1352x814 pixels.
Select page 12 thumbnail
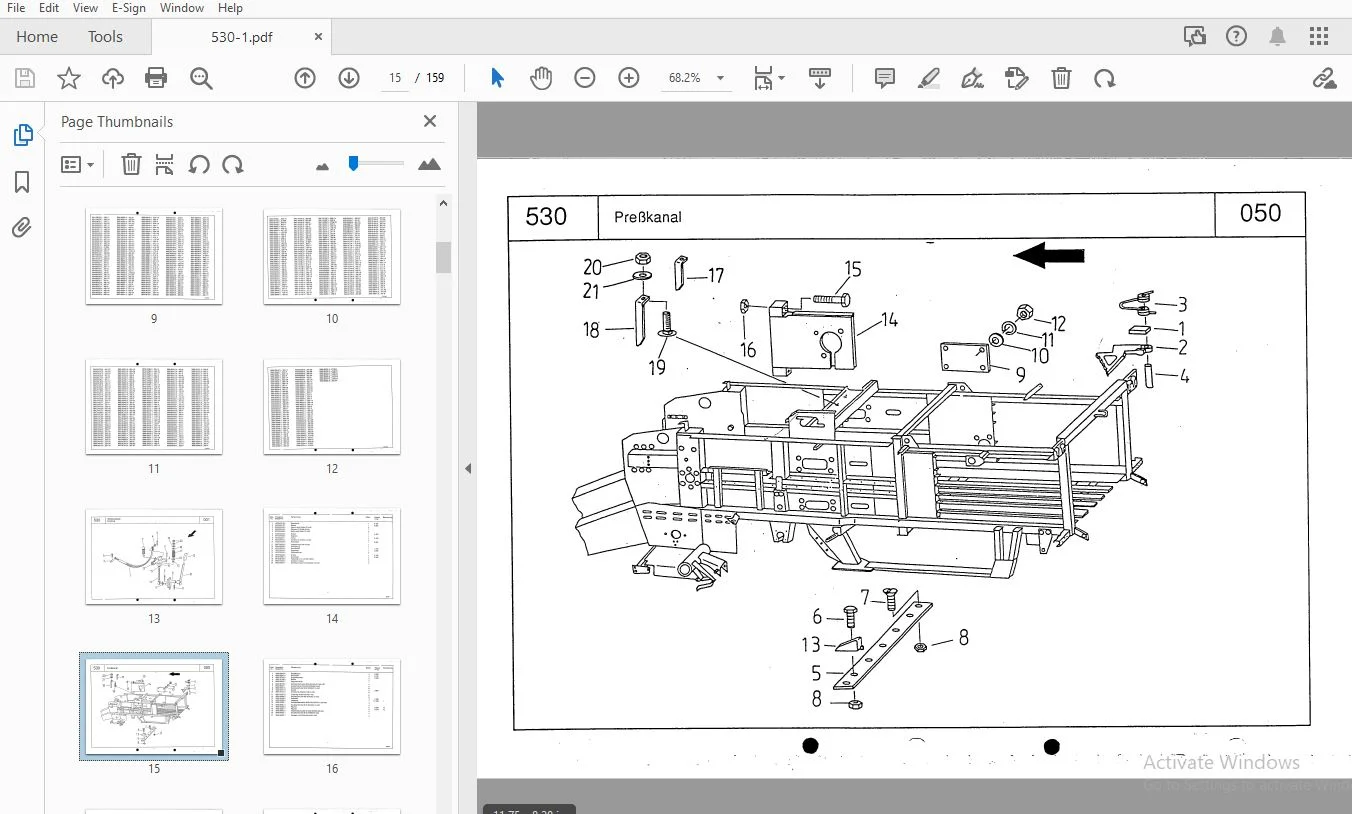tap(332, 407)
